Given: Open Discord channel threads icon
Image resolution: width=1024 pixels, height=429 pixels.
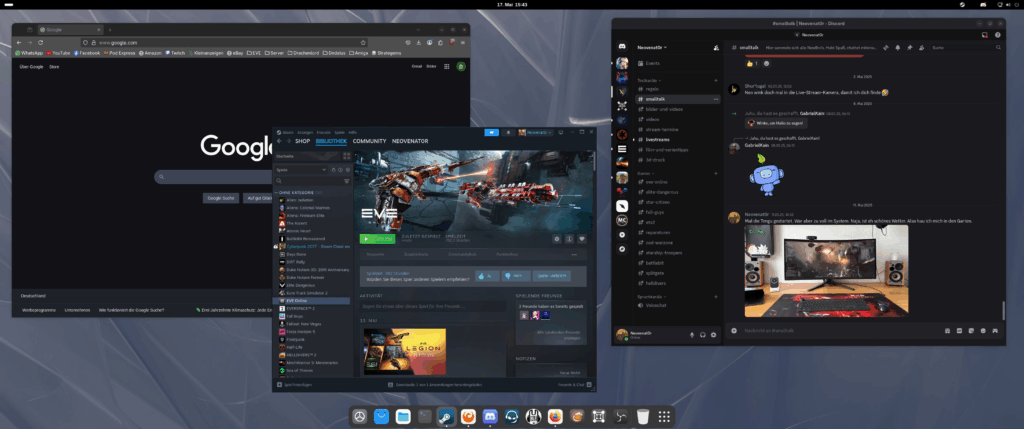Looking at the screenshot, I should 886,48.
